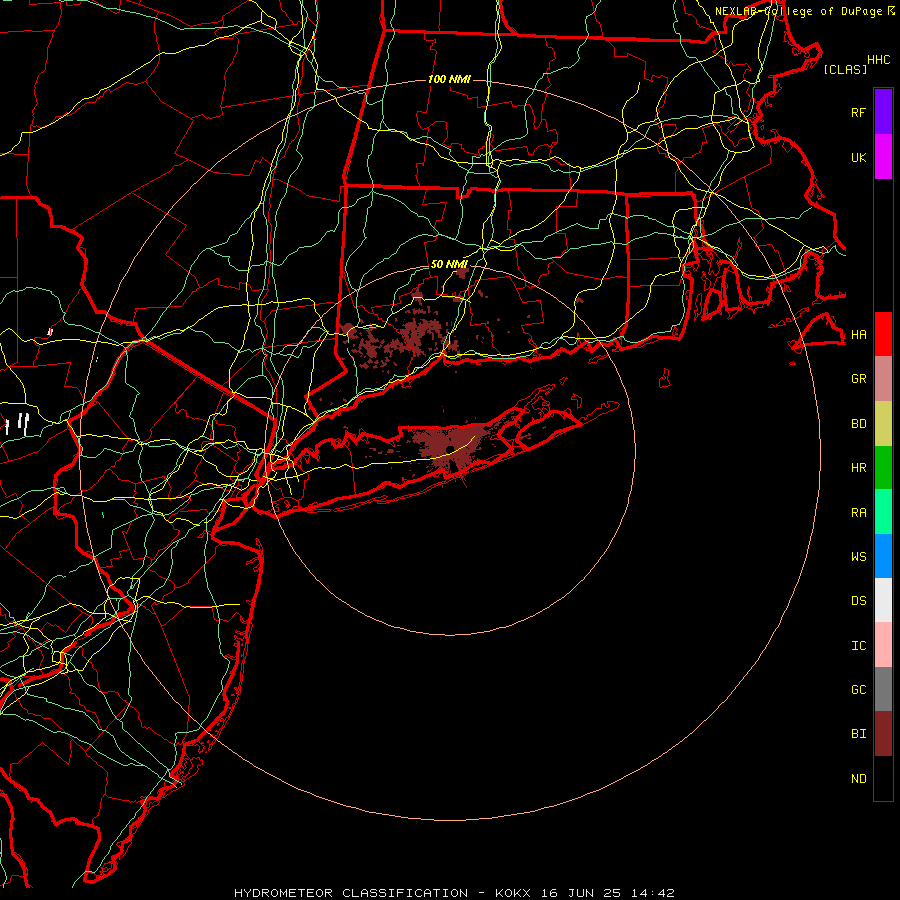Click the GR legend label
The image size is (900, 900).
click(858, 379)
